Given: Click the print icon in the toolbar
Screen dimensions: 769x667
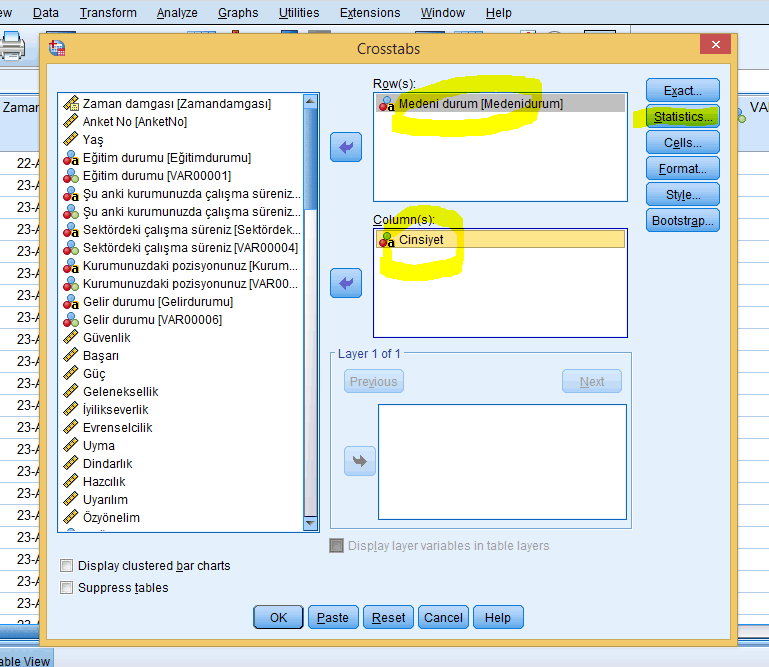Looking at the screenshot, I should click(12, 45).
